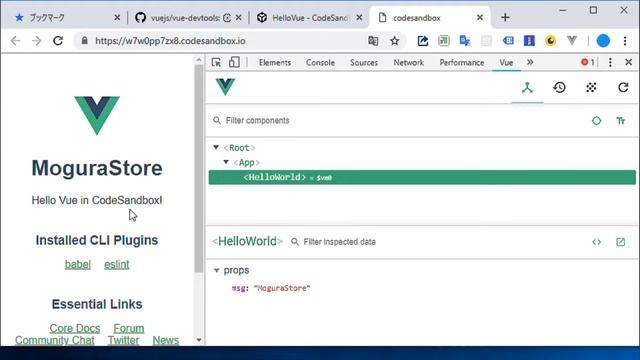Image resolution: width=640 pixels, height=360 pixels.
Task: Switch to the Performance tab
Action: 462,62
